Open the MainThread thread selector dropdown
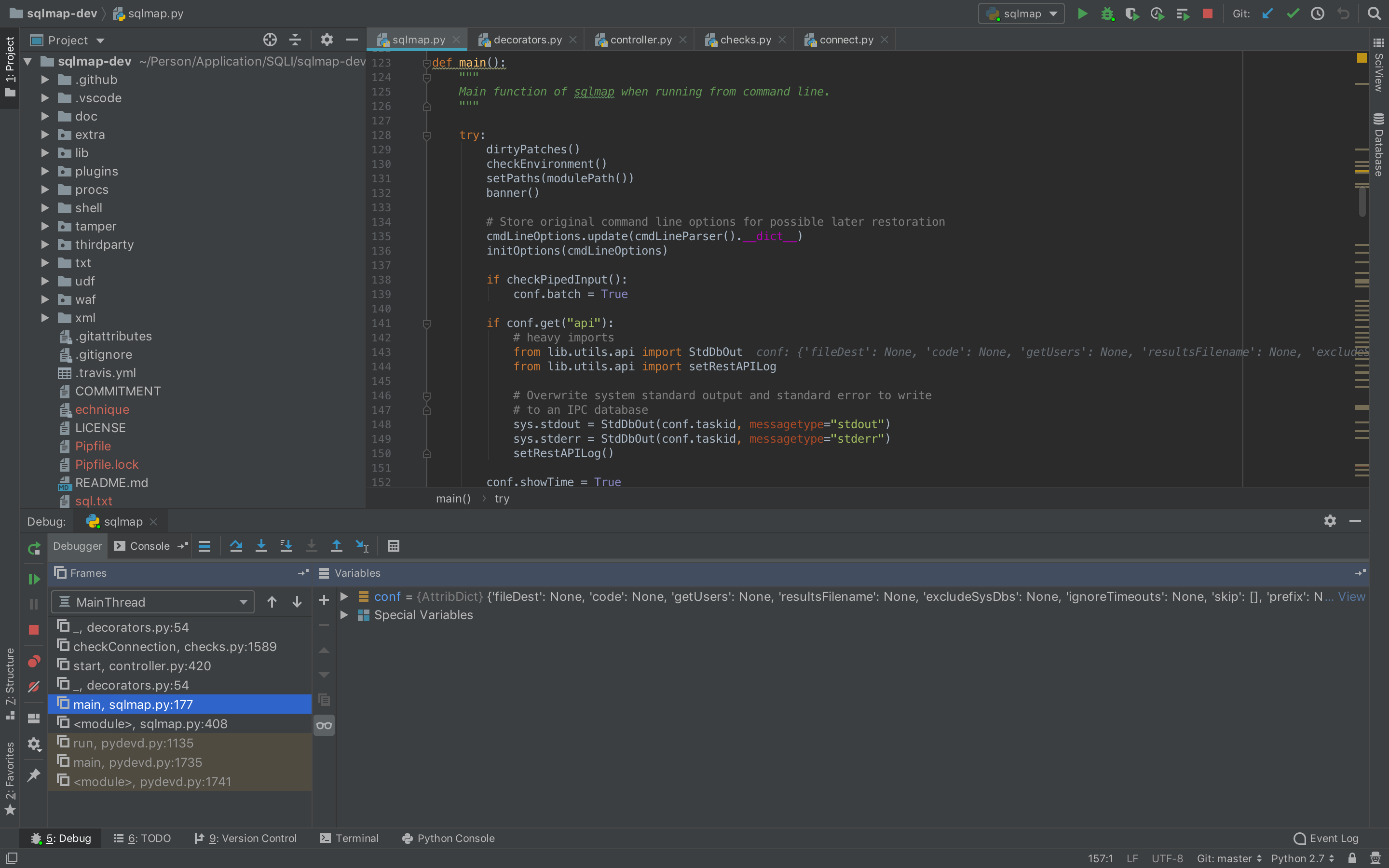This screenshot has width=1389, height=868. coord(152,602)
